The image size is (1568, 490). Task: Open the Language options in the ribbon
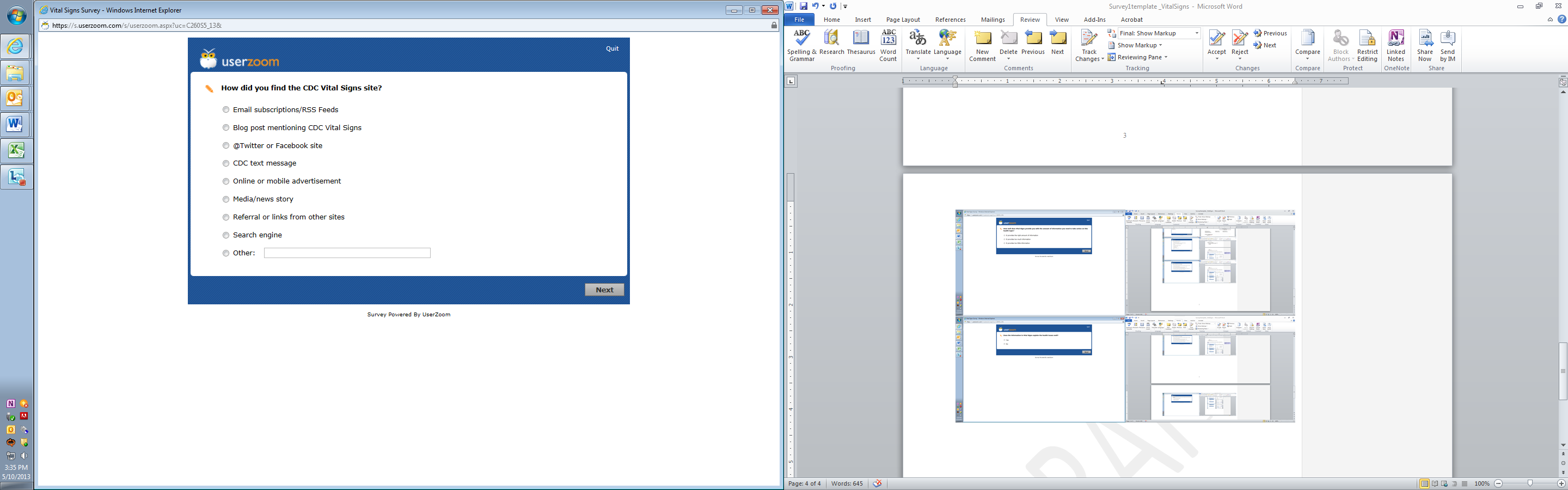click(x=948, y=45)
